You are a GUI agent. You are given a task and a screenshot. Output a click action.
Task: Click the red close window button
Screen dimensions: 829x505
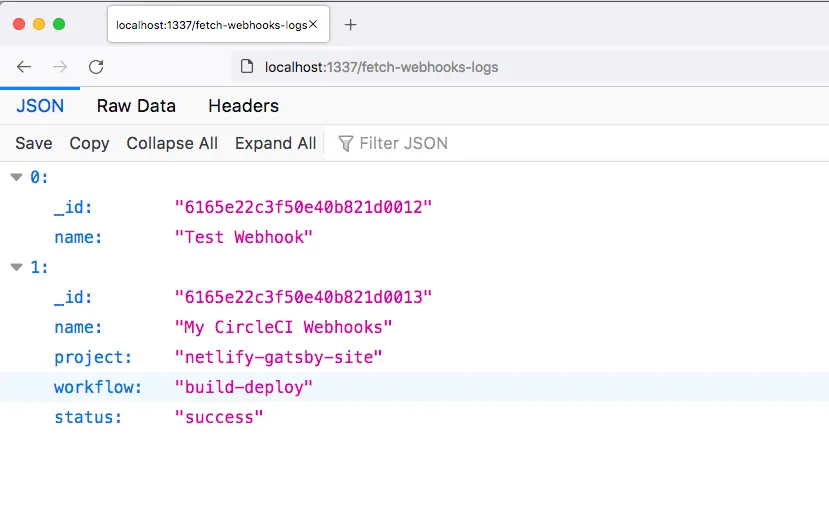click(x=19, y=24)
